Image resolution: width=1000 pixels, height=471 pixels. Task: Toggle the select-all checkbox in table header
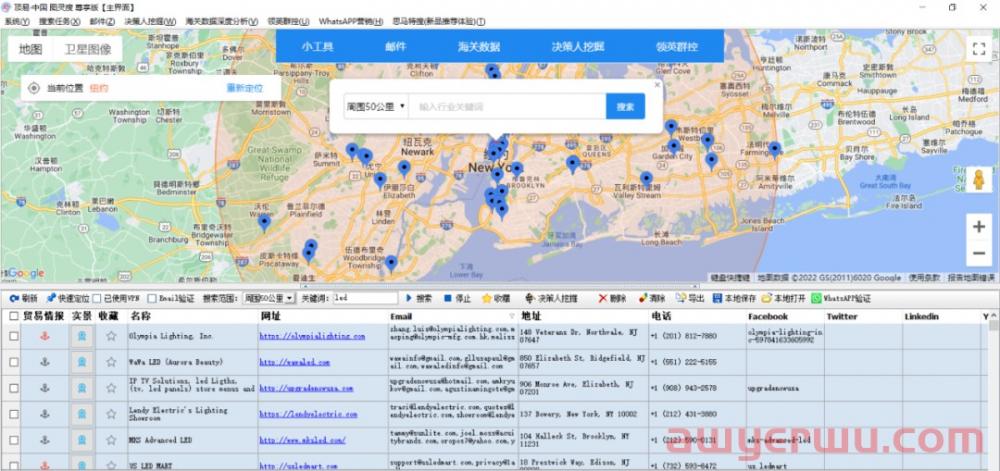[14, 316]
